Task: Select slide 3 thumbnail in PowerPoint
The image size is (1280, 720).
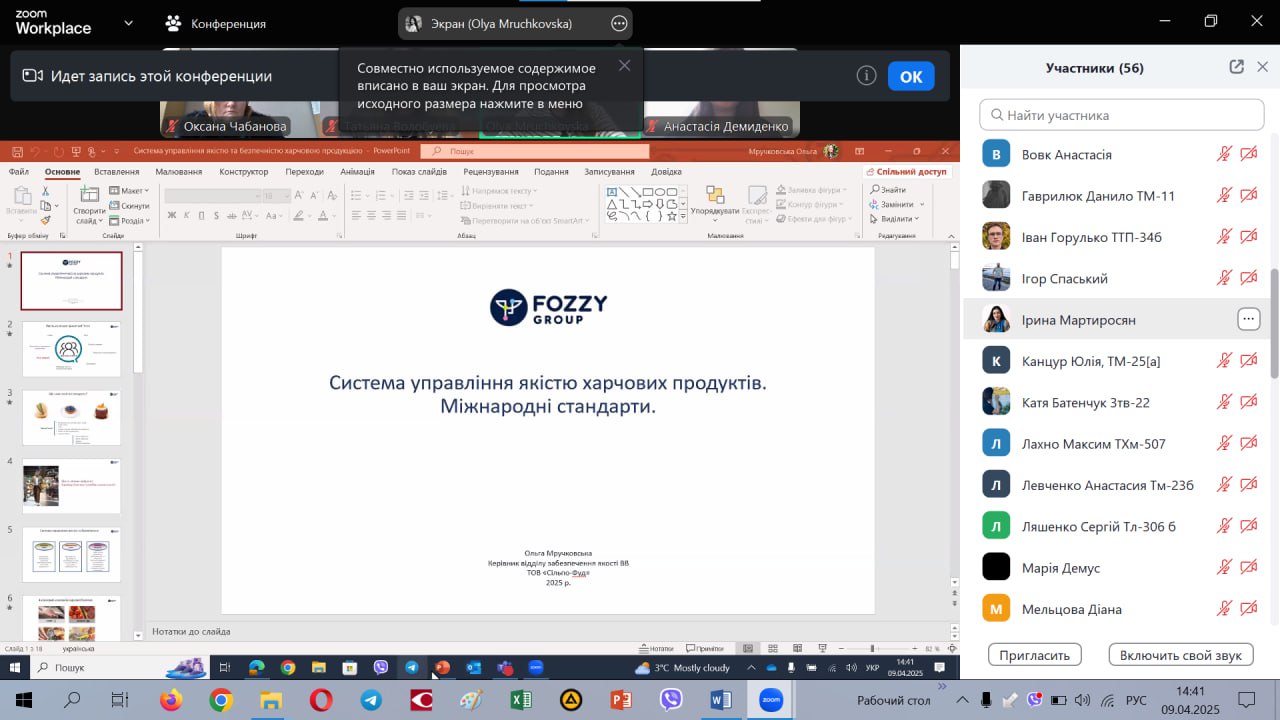Action: [x=71, y=418]
